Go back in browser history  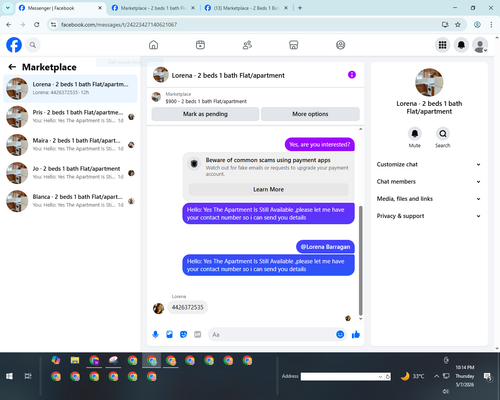tap(9, 25)
